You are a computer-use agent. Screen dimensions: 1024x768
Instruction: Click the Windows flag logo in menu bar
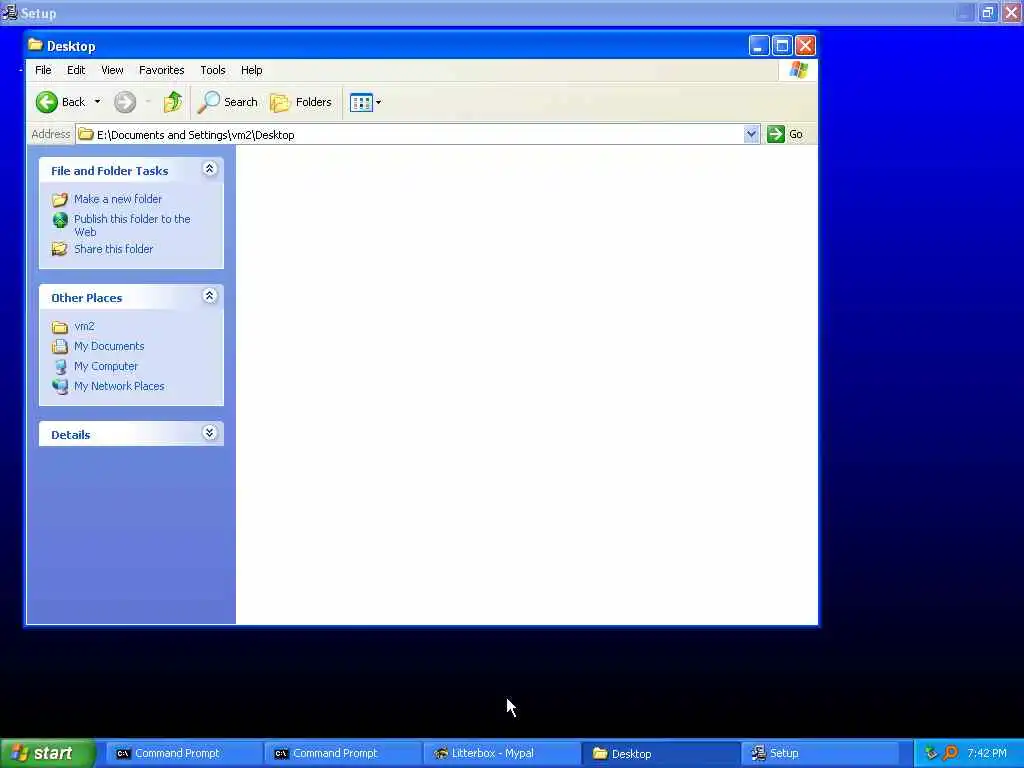point(799,70)
